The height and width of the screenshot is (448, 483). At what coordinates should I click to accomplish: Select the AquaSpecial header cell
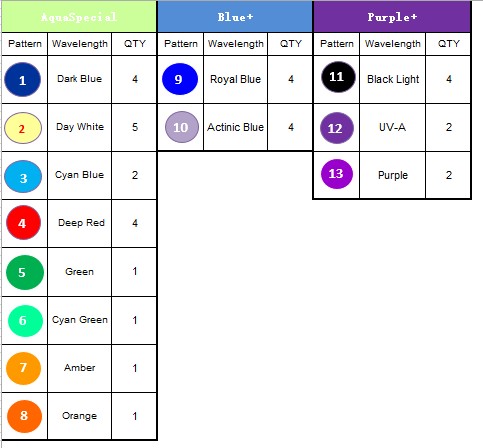(79, 17)
